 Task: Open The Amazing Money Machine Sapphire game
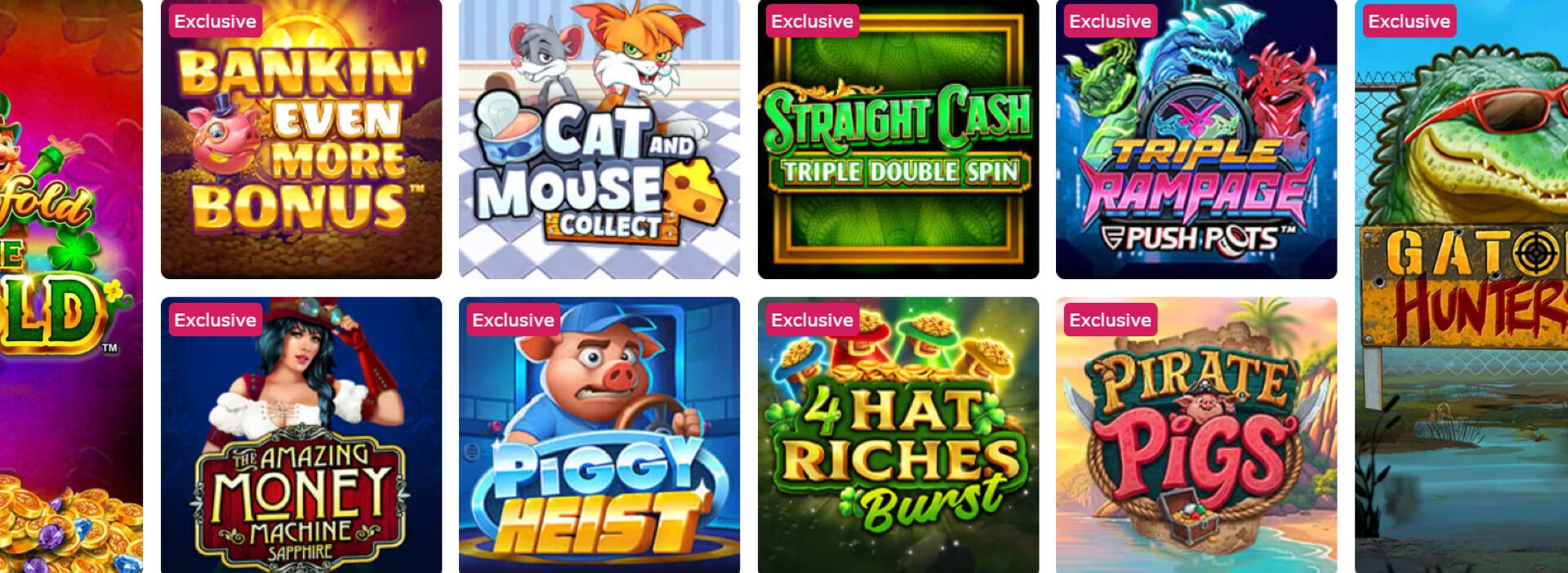[301, 435]
